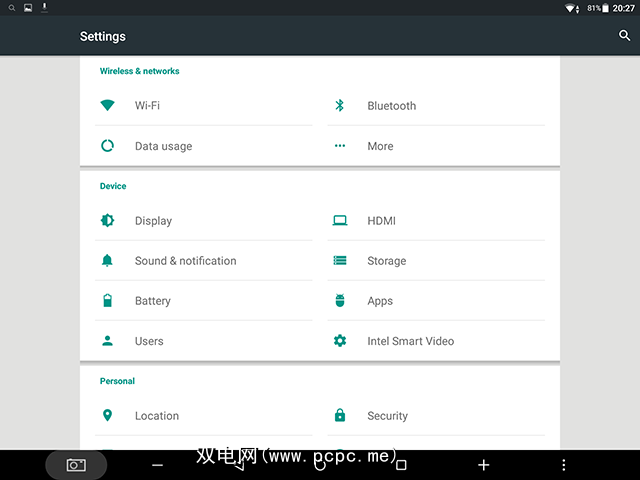The image size is (640, 480).
Task: Tap the picture notification icon in status bar
Action: coord(28,8)
